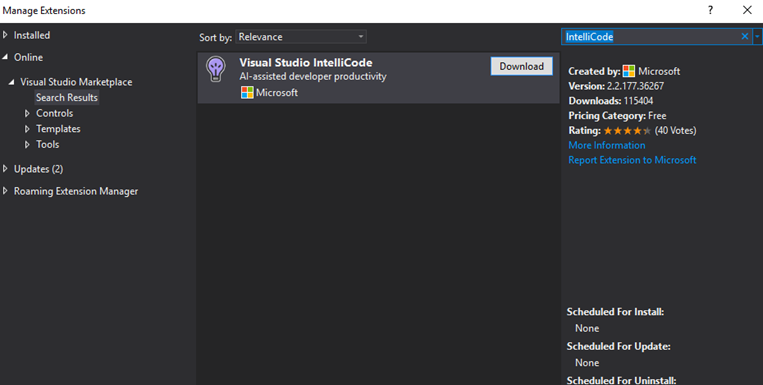Open the Help question mark button

point(710,10)
